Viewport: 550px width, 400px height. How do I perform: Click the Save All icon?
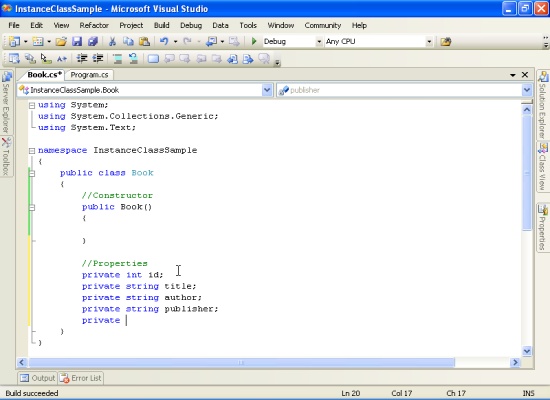pyautogui.click(x=93, y=41)
